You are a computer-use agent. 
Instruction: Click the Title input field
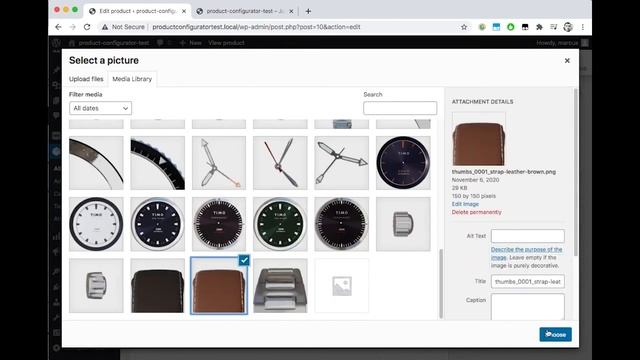[528, 282]
